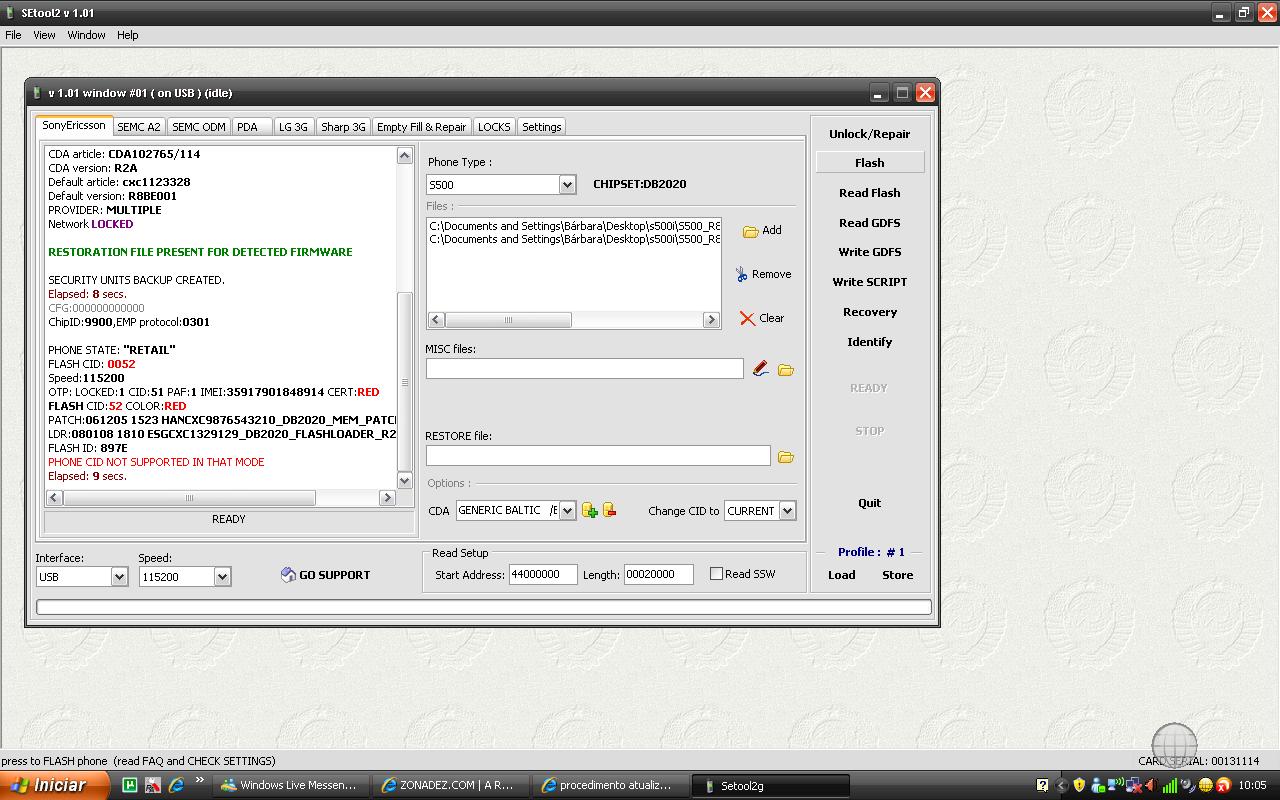This screenshot has width=1280, height=800.
Task: Open the Settings tab
Action: [x=541, y=127]
